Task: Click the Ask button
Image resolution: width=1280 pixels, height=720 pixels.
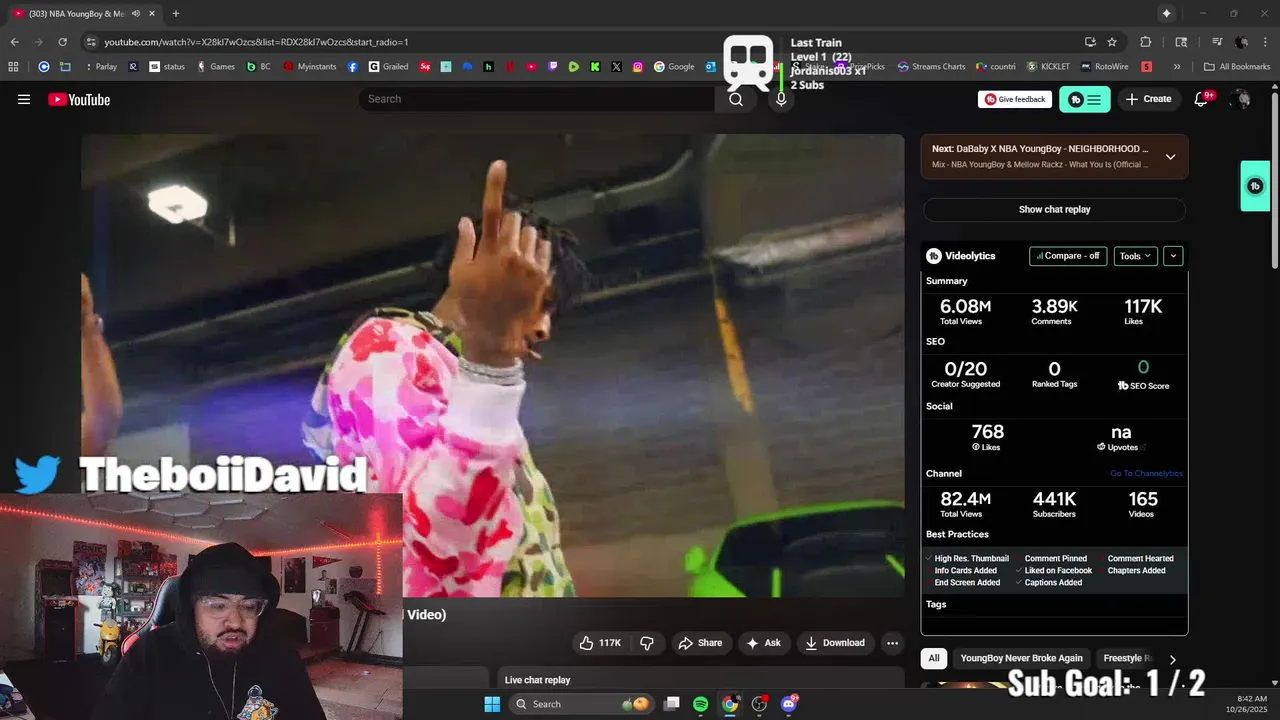Action: (764, 643)
